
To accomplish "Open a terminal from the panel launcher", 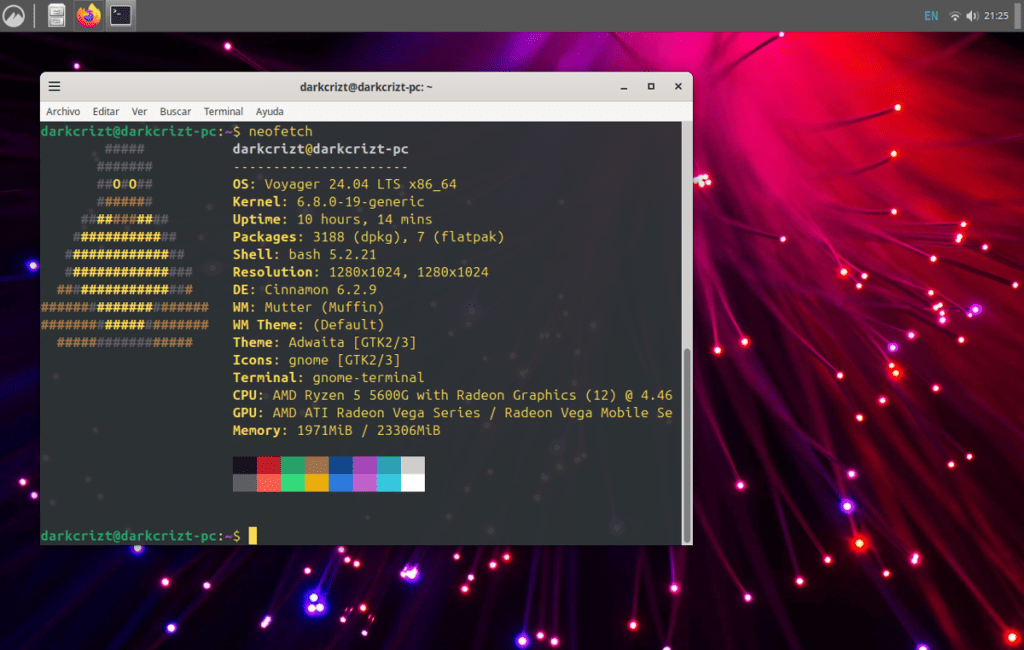I will point(120,15).
